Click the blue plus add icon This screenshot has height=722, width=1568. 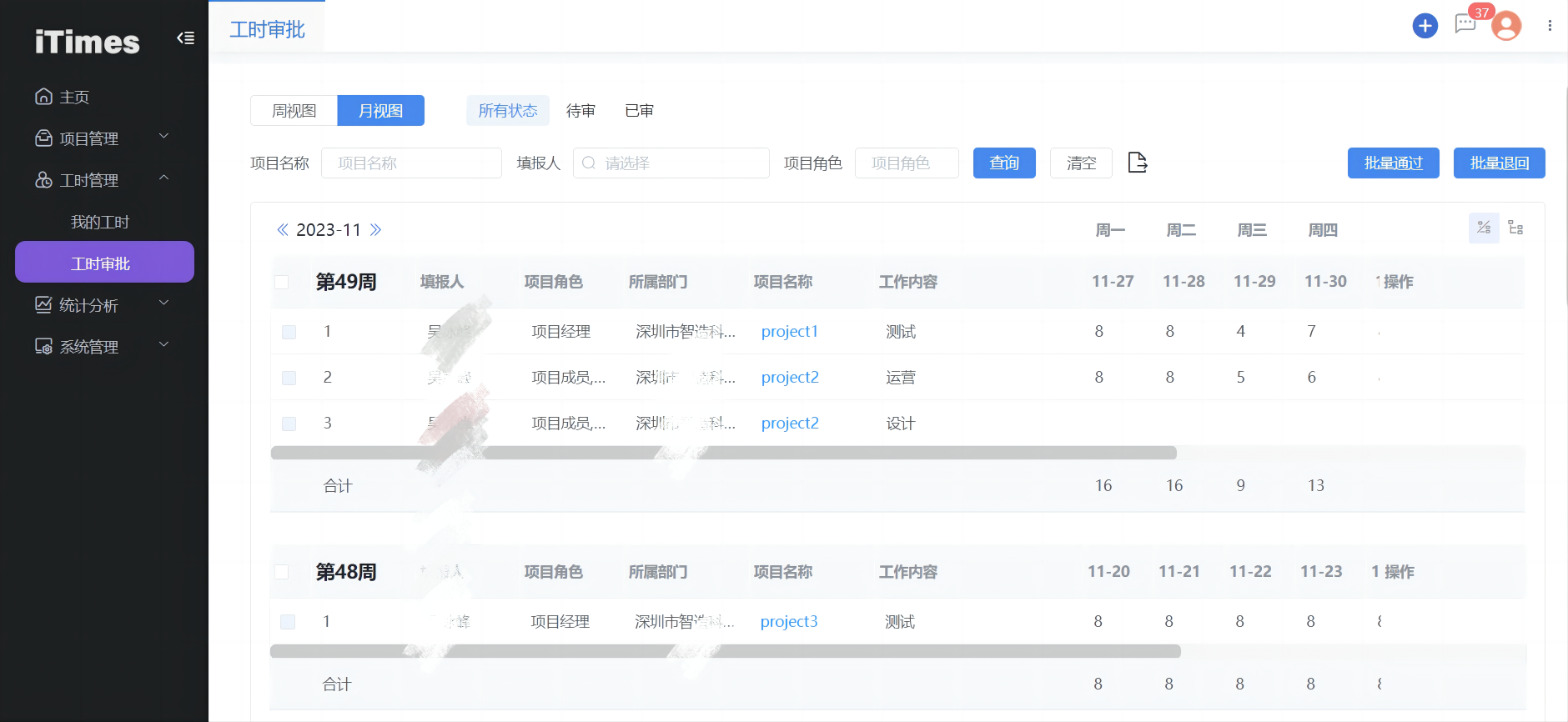tap(1425, 26)
